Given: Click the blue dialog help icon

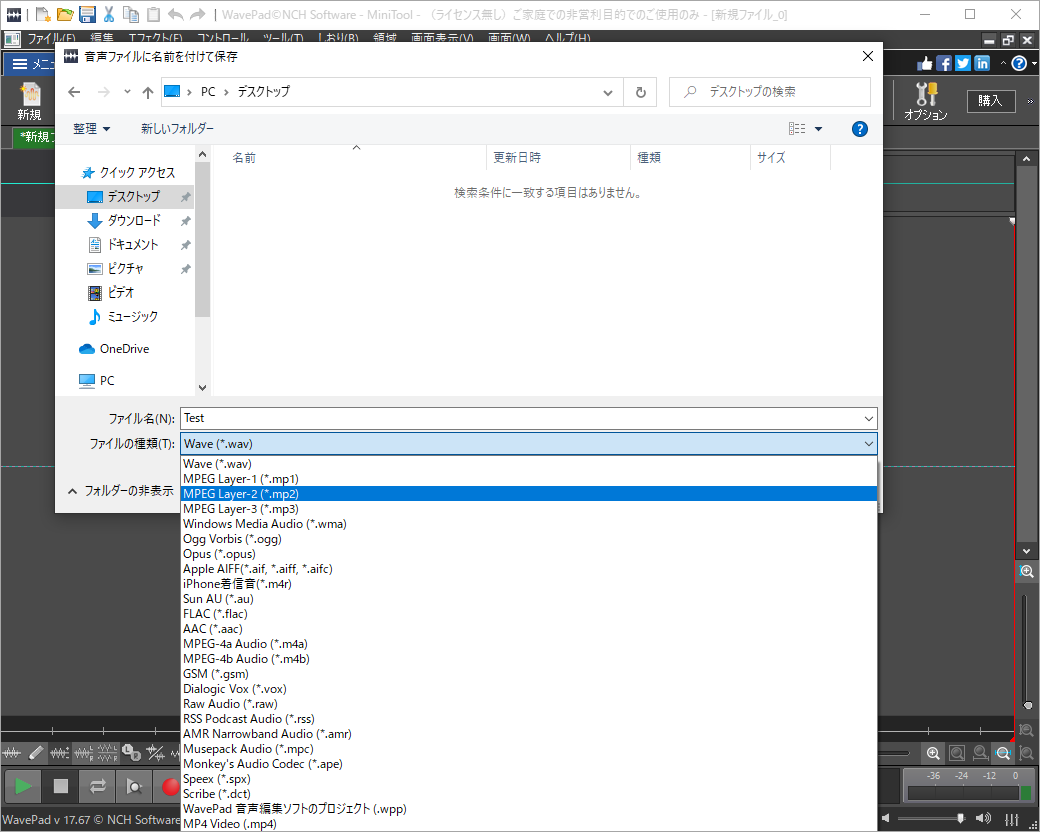Looking at the screenshot, I should 859,129.
